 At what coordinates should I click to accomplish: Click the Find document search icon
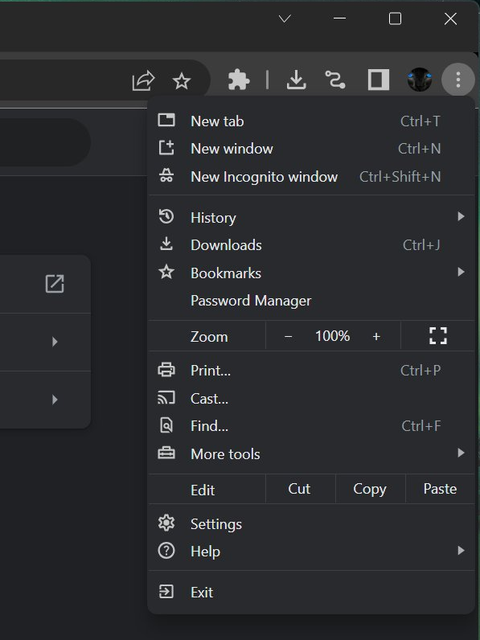[166, 425]
